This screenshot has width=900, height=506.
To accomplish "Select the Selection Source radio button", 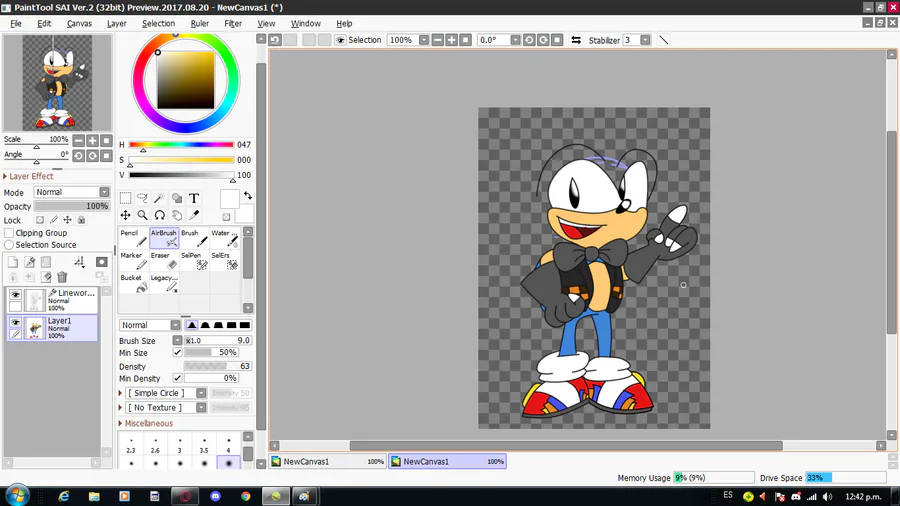I will (9, 245).
